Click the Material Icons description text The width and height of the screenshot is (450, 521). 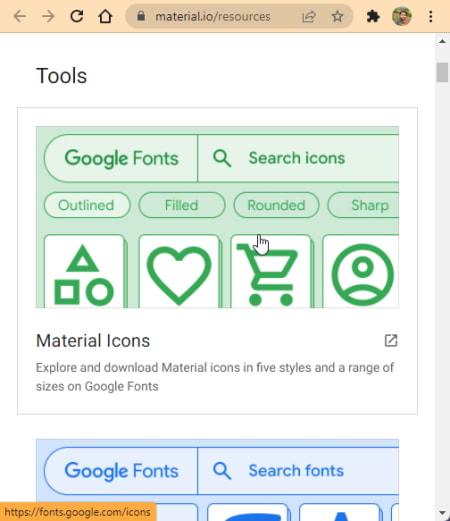tap(215, 377)
